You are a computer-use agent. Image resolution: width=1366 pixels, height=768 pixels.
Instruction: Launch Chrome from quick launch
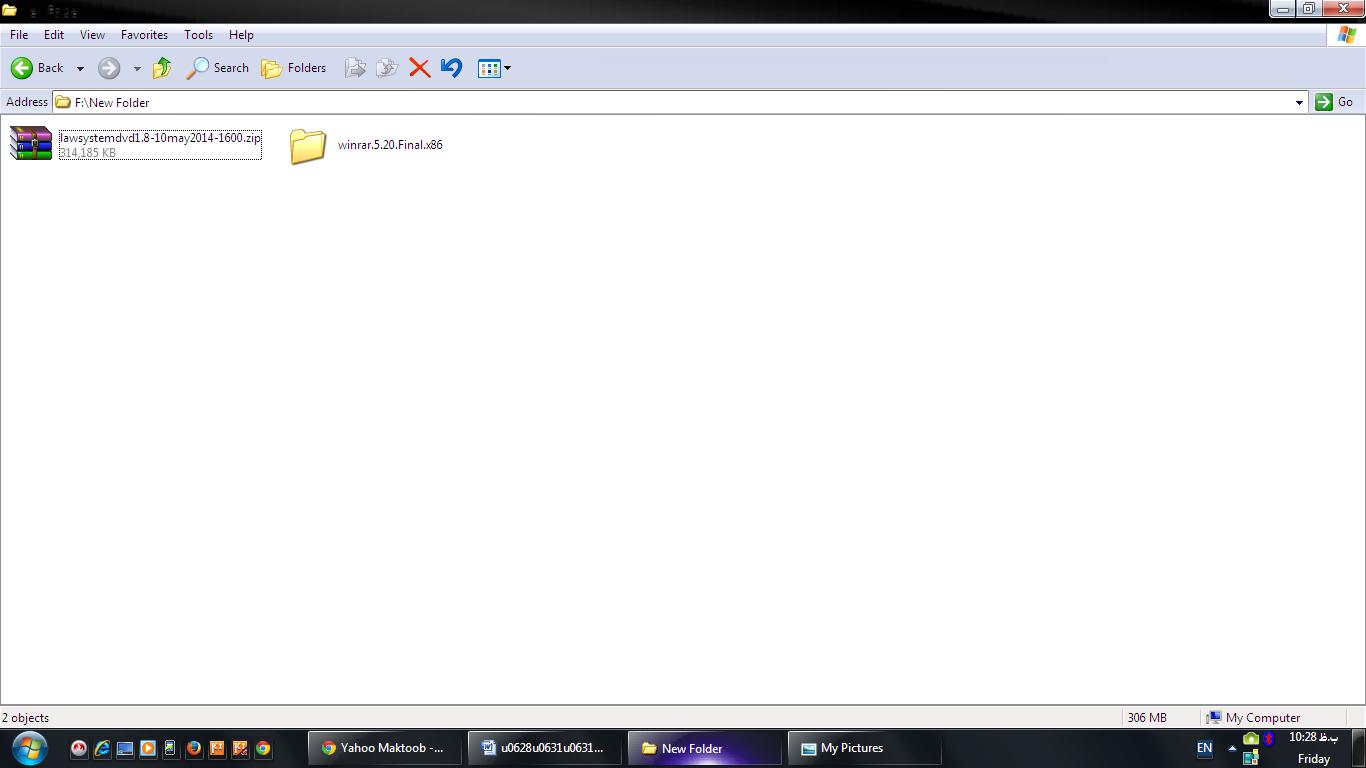[263, 748]
